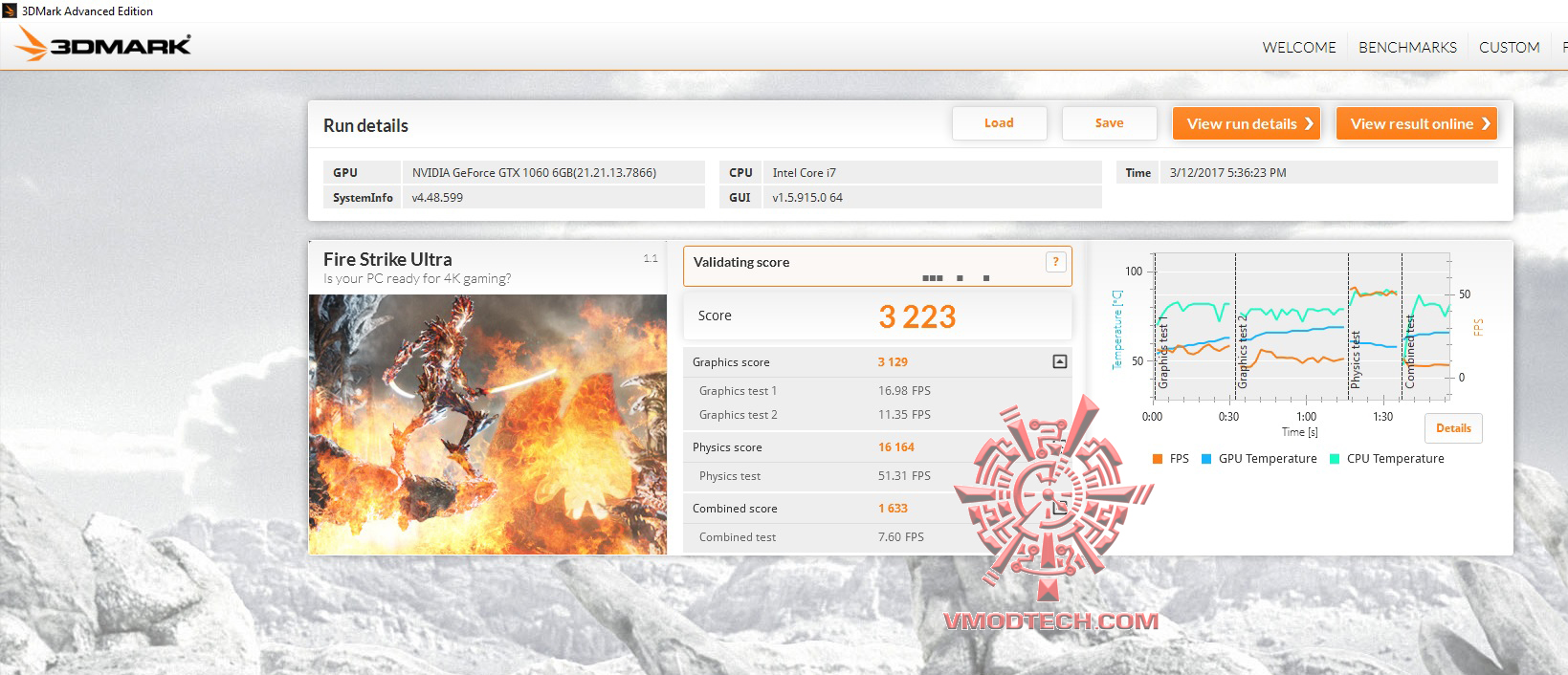
Task: Click View run details button
Action: tap(1247, 123)
